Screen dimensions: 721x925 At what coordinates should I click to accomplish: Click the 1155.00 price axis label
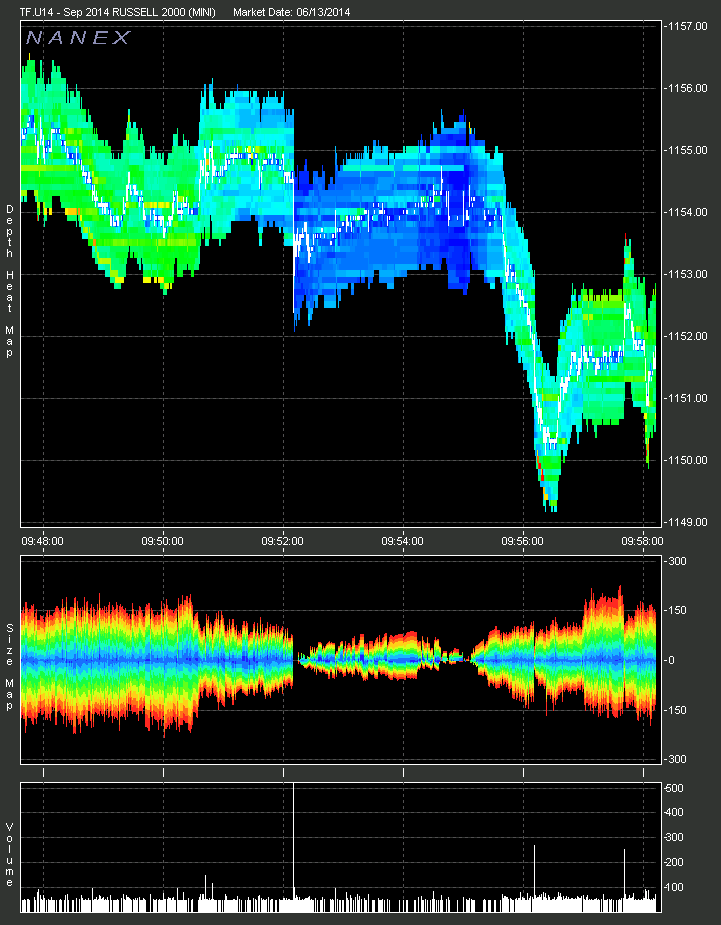[x=687, y=150]
